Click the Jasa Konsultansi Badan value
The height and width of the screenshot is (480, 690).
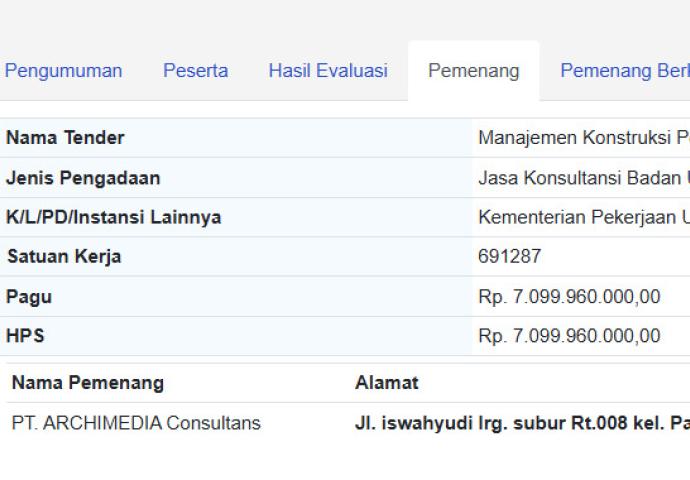(583, 178)
